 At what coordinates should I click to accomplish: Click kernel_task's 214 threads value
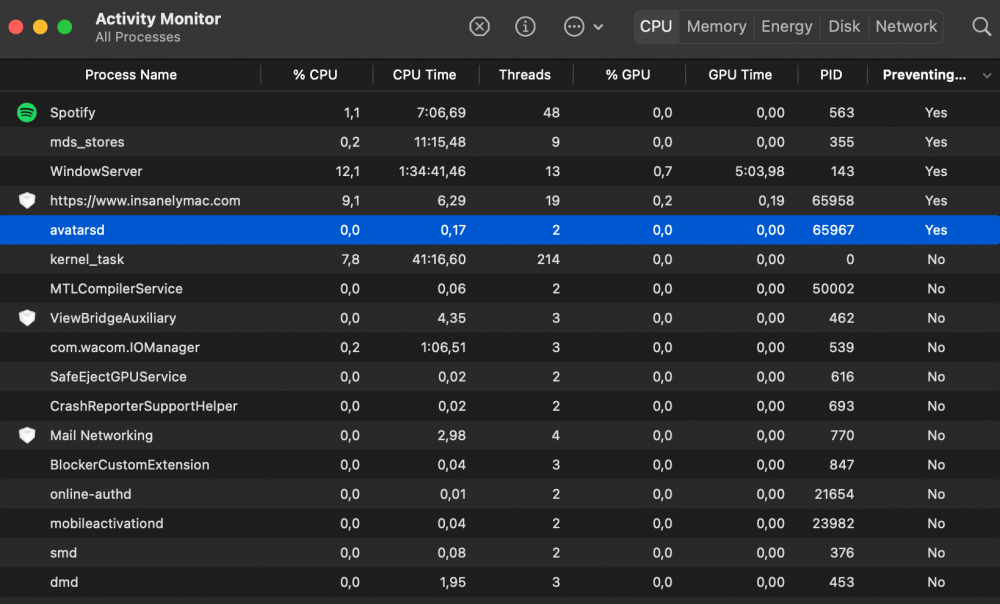(548, 260)
